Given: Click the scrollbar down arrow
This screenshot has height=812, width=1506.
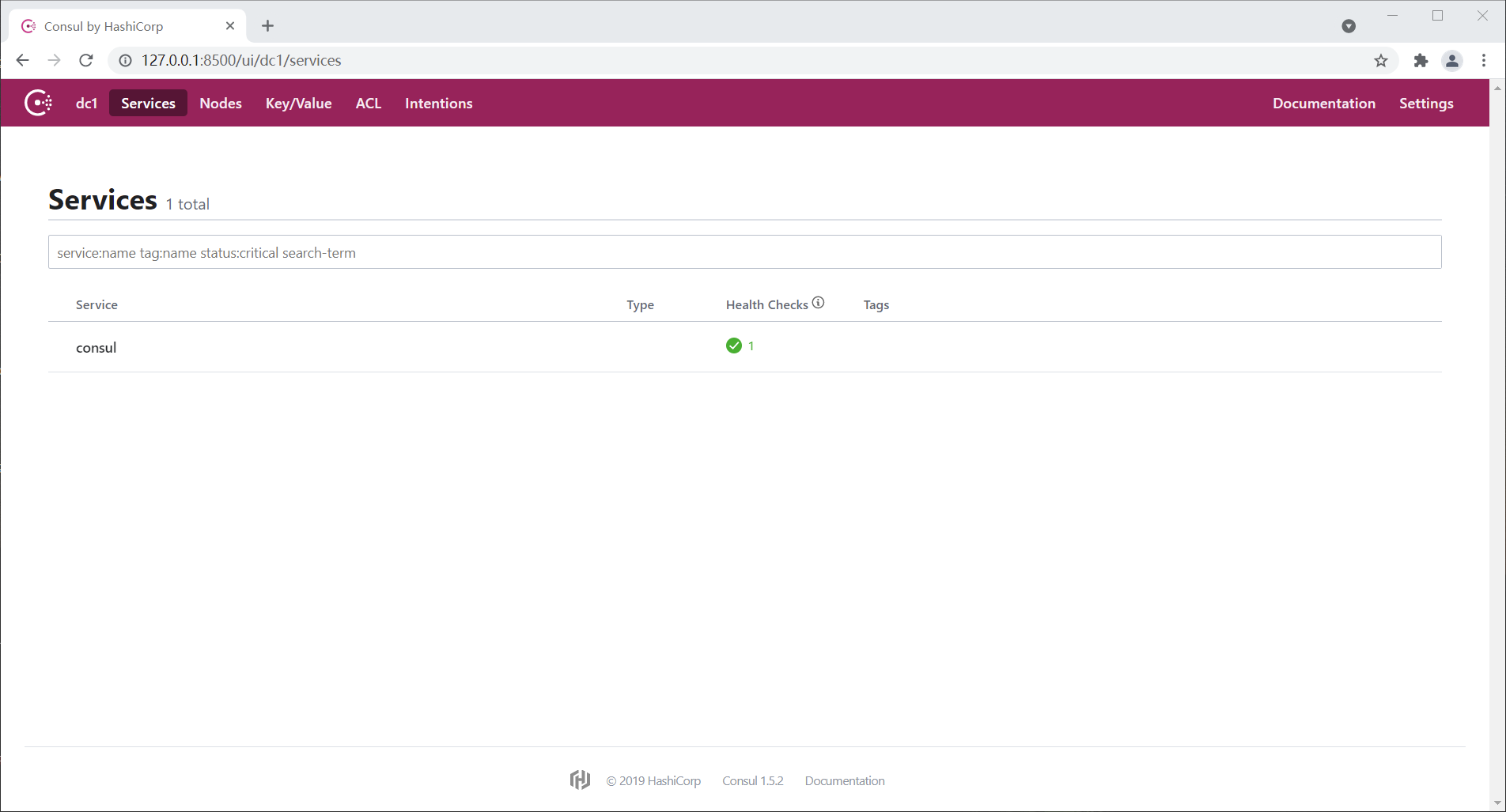Looking at the screenshot, I should click(1497, 803).
